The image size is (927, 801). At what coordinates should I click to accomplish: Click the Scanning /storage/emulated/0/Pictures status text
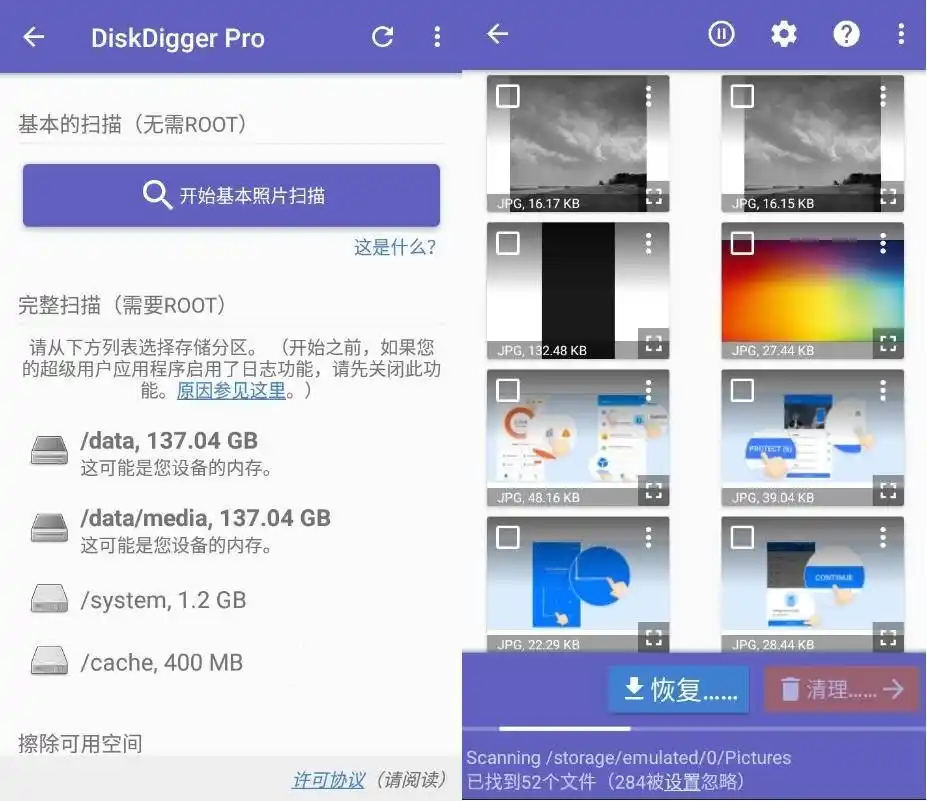628,757
